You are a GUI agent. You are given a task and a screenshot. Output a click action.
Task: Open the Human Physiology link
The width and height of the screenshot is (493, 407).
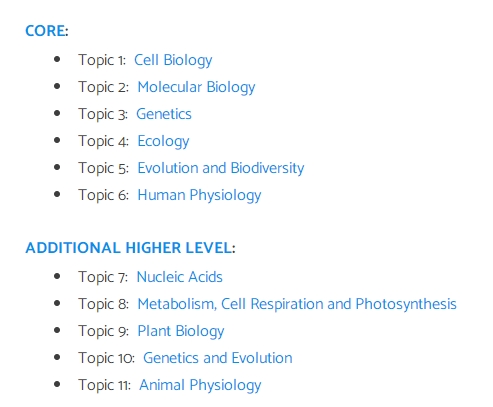click(199, 195)
